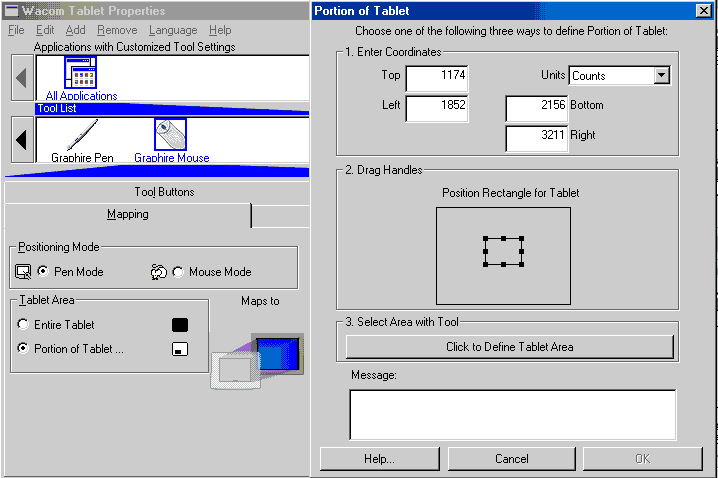Click the Message text box

[x=512, y=415]
